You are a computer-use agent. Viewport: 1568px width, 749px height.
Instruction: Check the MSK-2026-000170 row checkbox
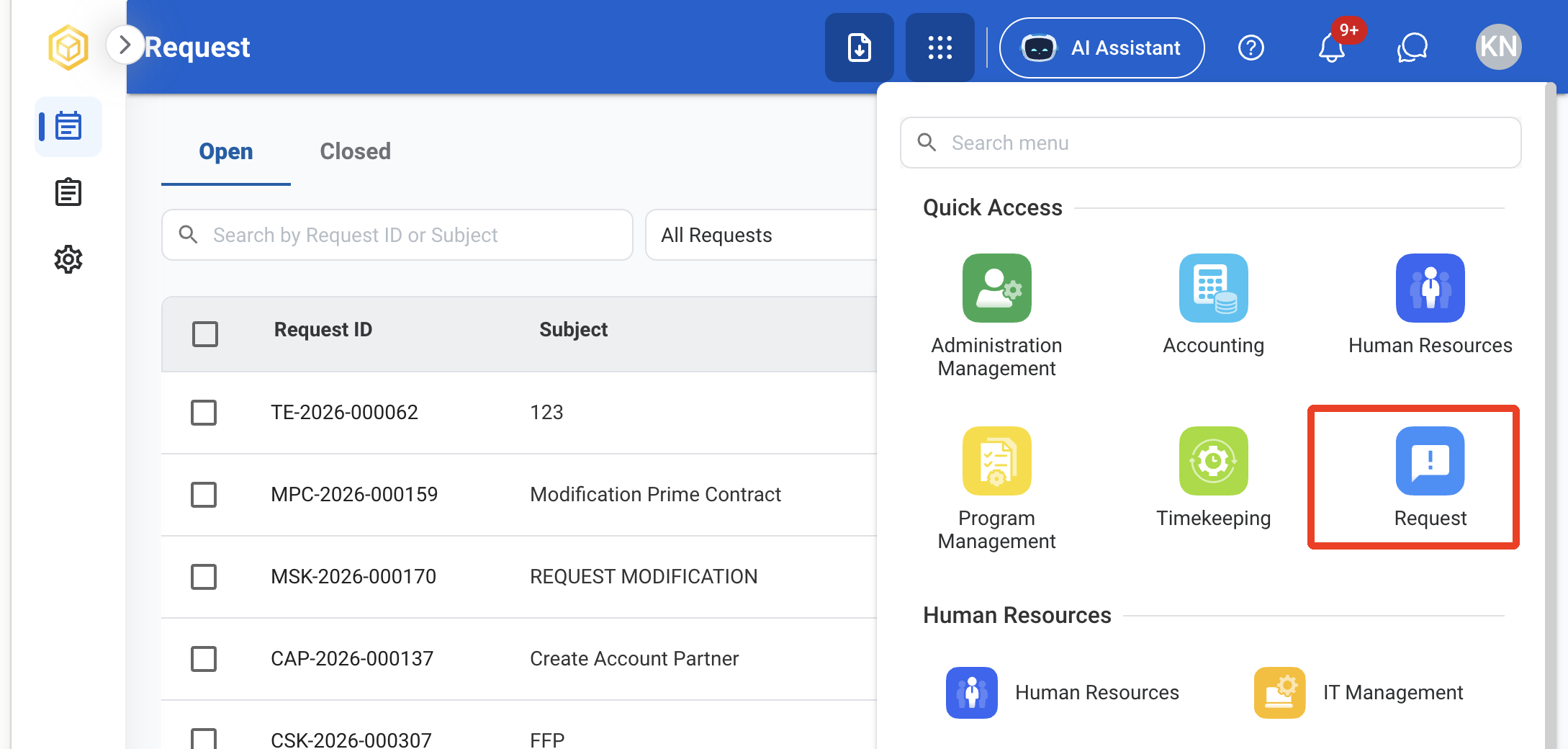click(x=204, y=577)
